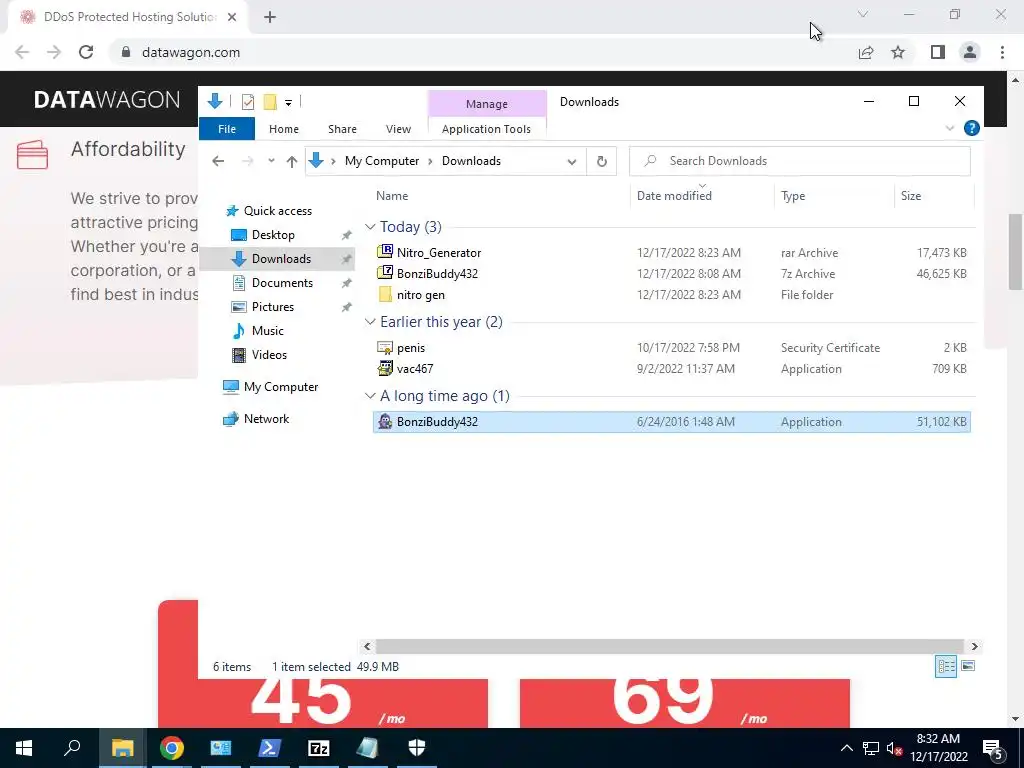Select the vac467 application

pos(671,369)
